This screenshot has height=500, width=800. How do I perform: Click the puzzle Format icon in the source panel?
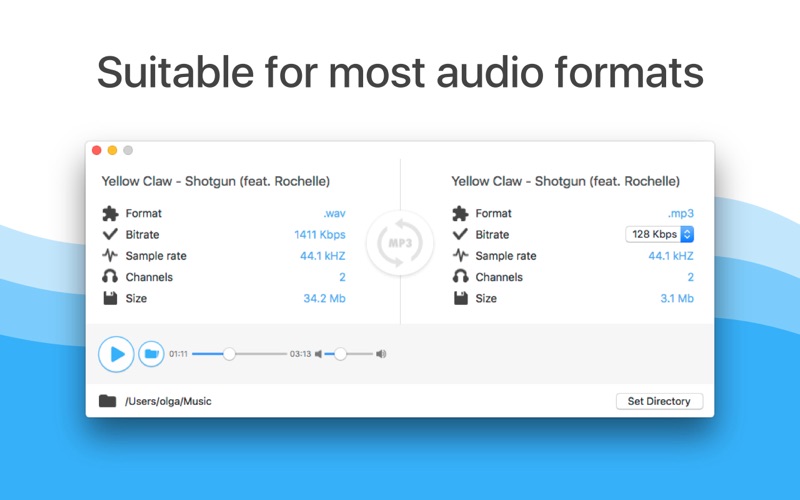point(110,213)
